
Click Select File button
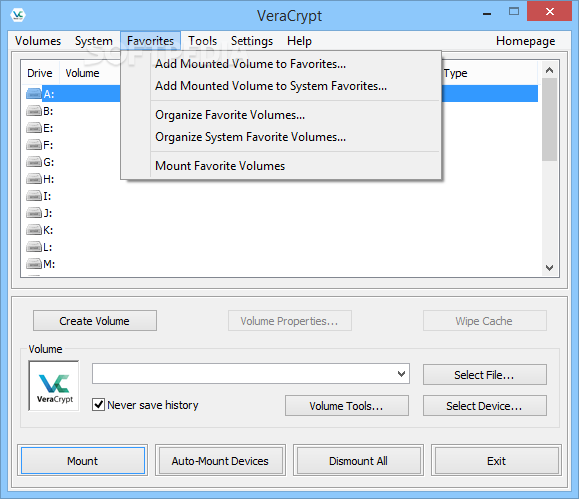point(484,375)
